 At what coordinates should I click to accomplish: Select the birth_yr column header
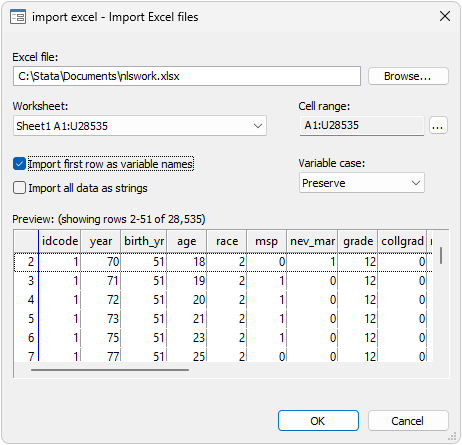(144, 241)
